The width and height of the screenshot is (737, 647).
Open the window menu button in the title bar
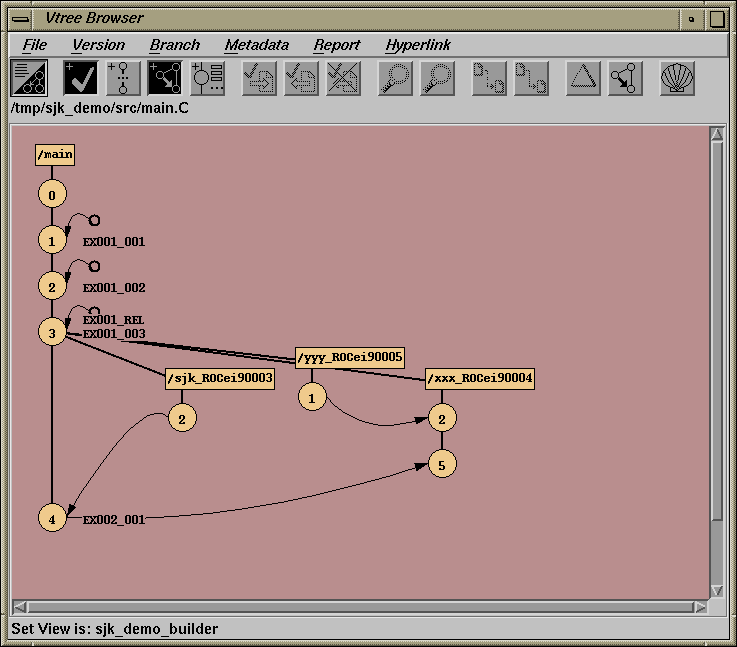pos(20,18)
